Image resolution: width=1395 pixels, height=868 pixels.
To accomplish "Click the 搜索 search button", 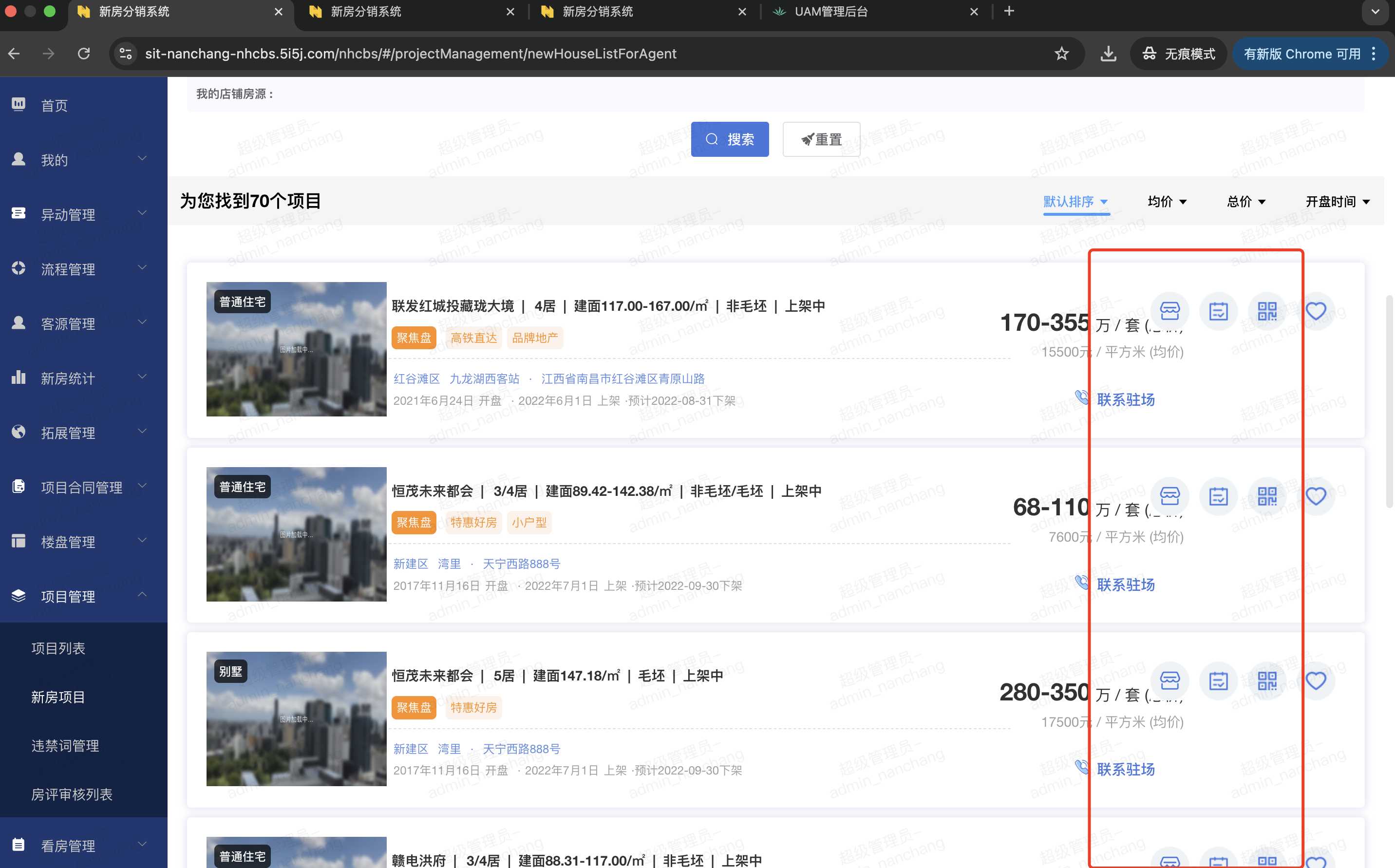I will [730, 139].
